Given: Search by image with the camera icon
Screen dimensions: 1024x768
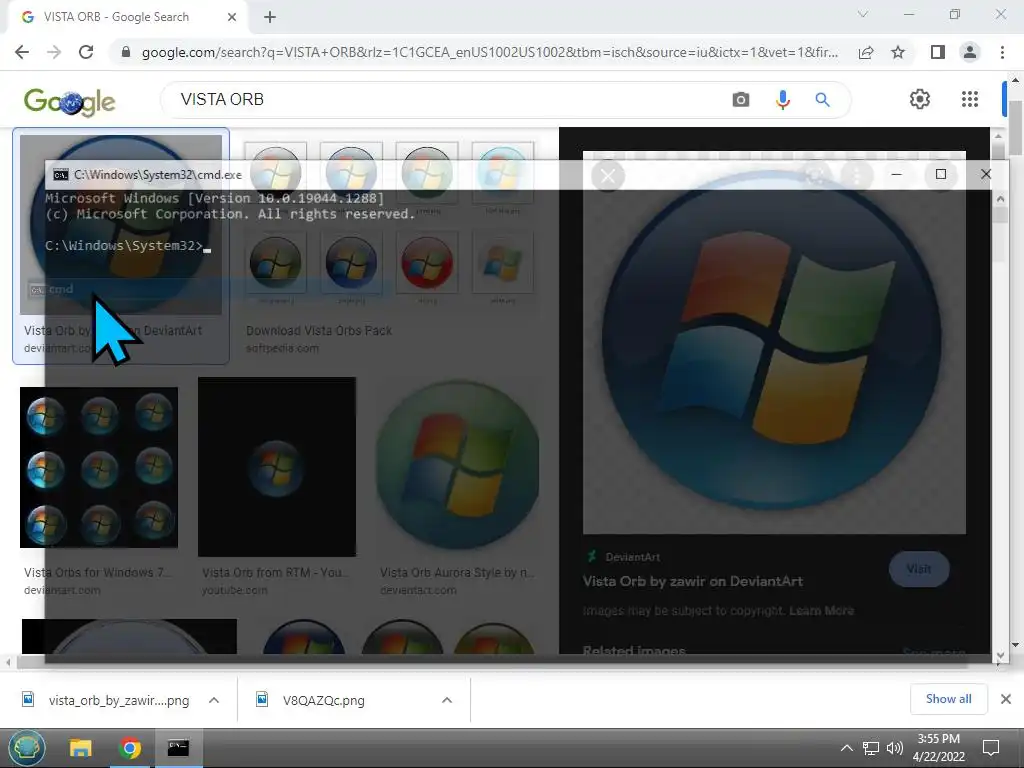Looking at the screenshot, I should click(741, 99).
